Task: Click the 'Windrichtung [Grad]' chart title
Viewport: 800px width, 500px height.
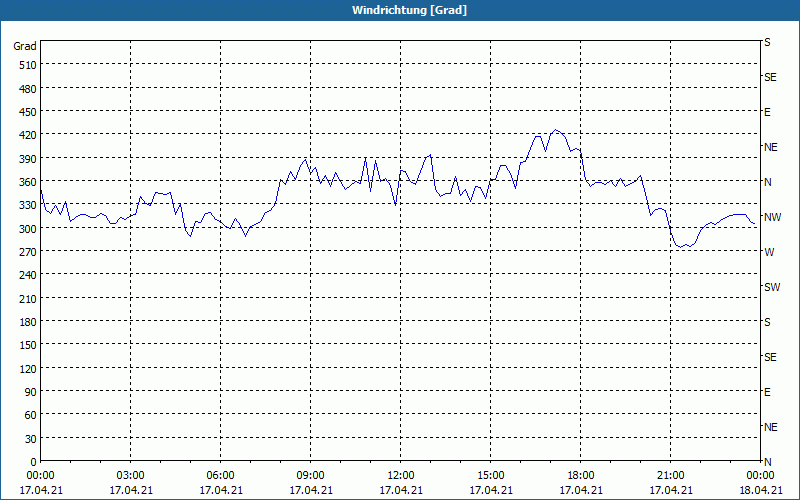Action: click(409, 10)
